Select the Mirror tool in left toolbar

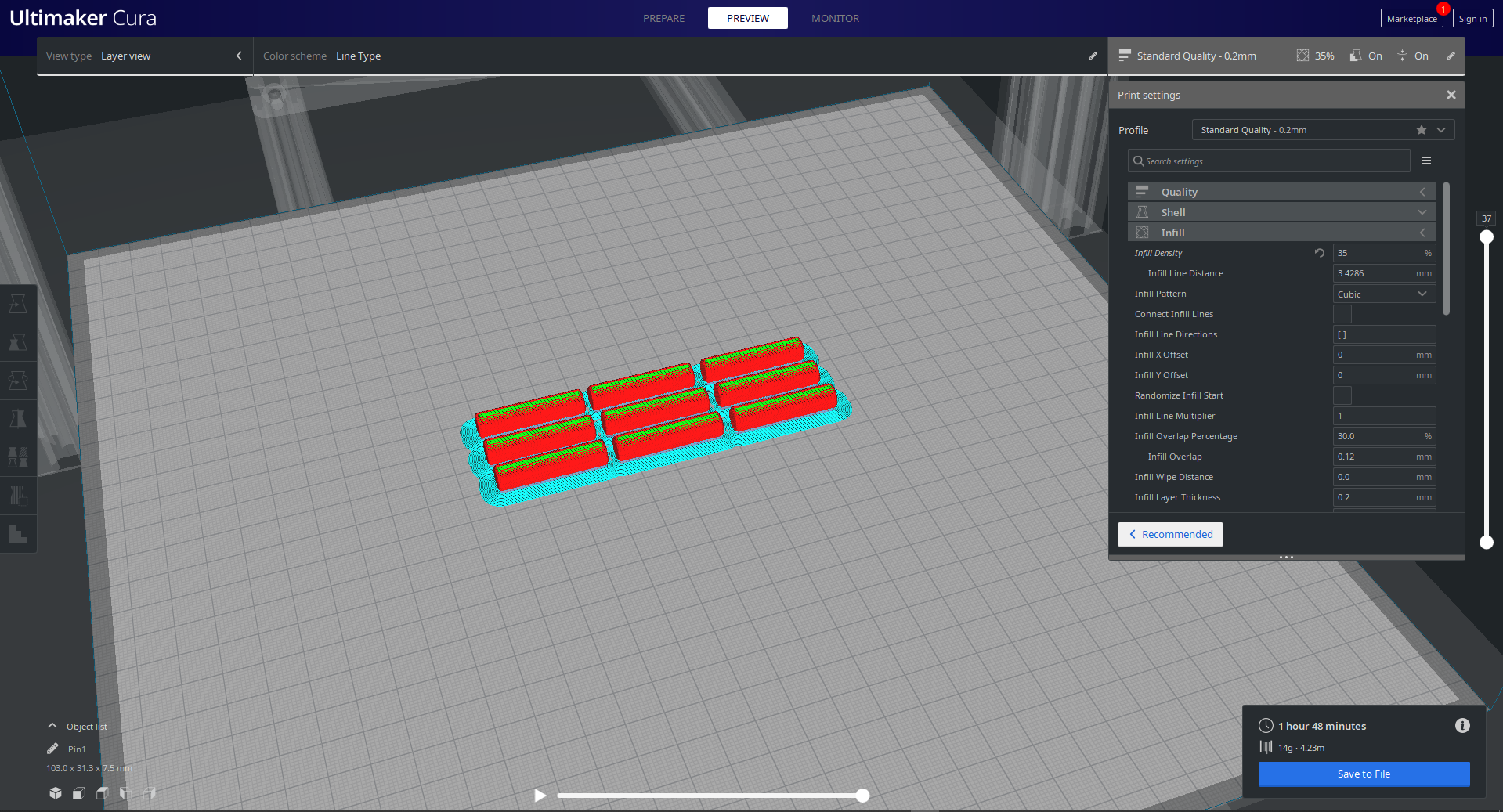click(18, 419)
